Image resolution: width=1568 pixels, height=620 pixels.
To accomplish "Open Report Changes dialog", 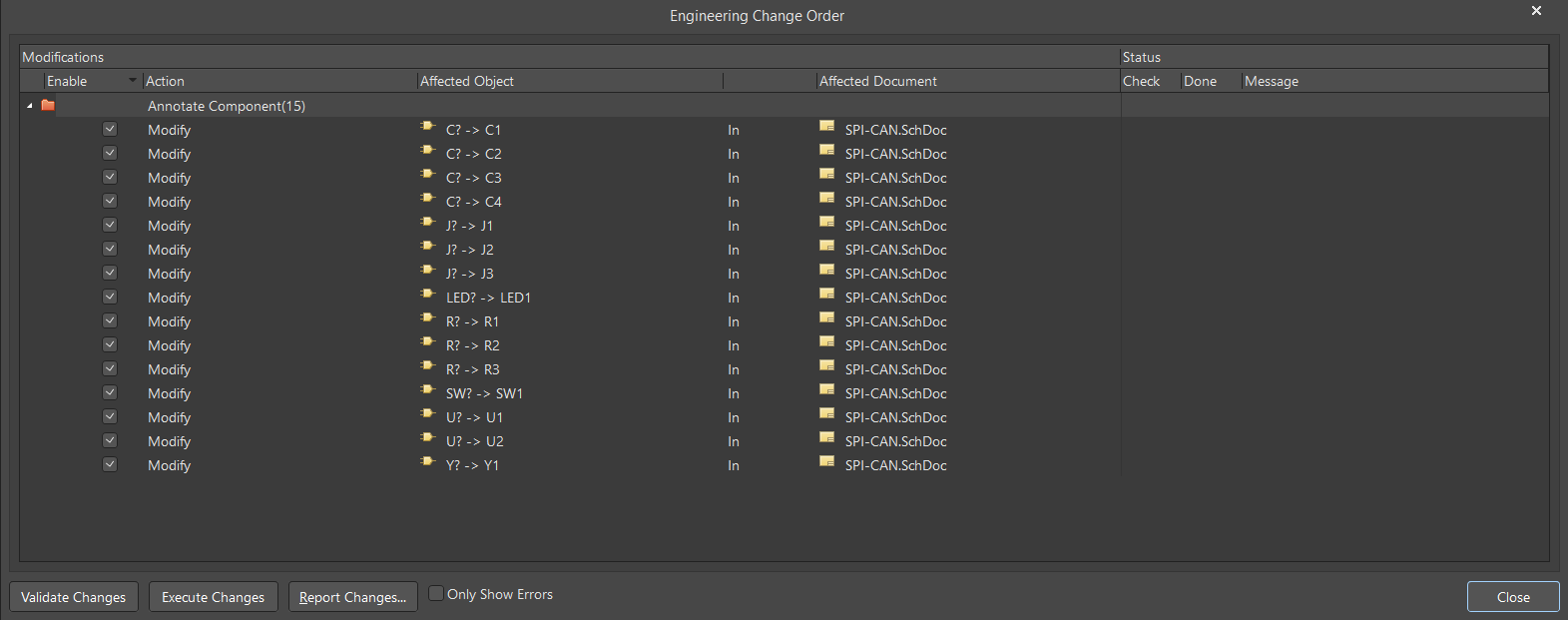I will 353,597.
